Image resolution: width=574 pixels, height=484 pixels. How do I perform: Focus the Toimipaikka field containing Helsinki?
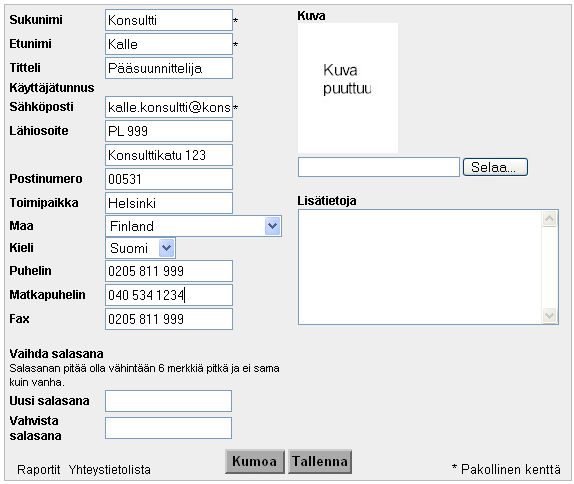click(169, 203)
